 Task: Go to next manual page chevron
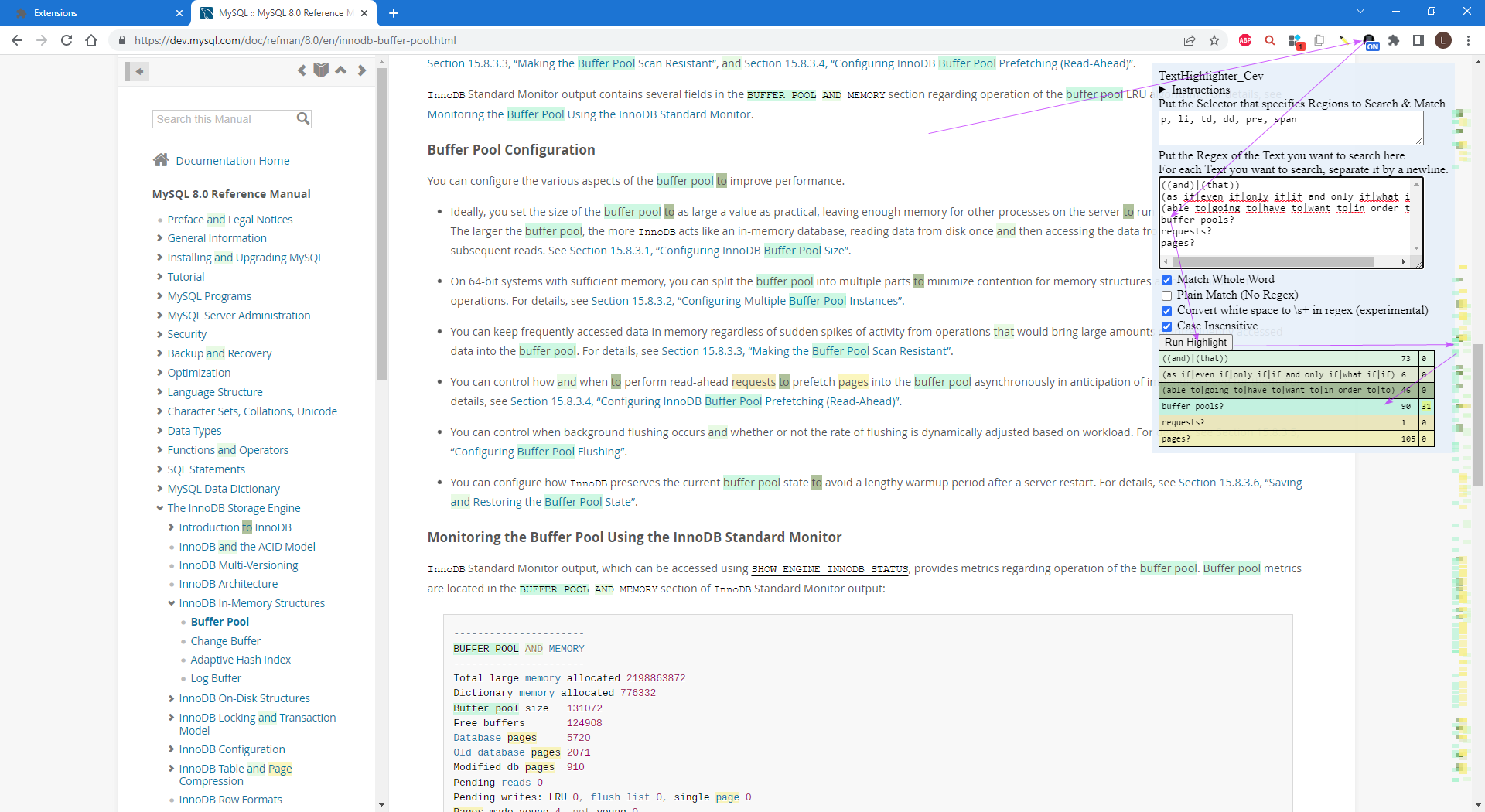click(361, 70)
